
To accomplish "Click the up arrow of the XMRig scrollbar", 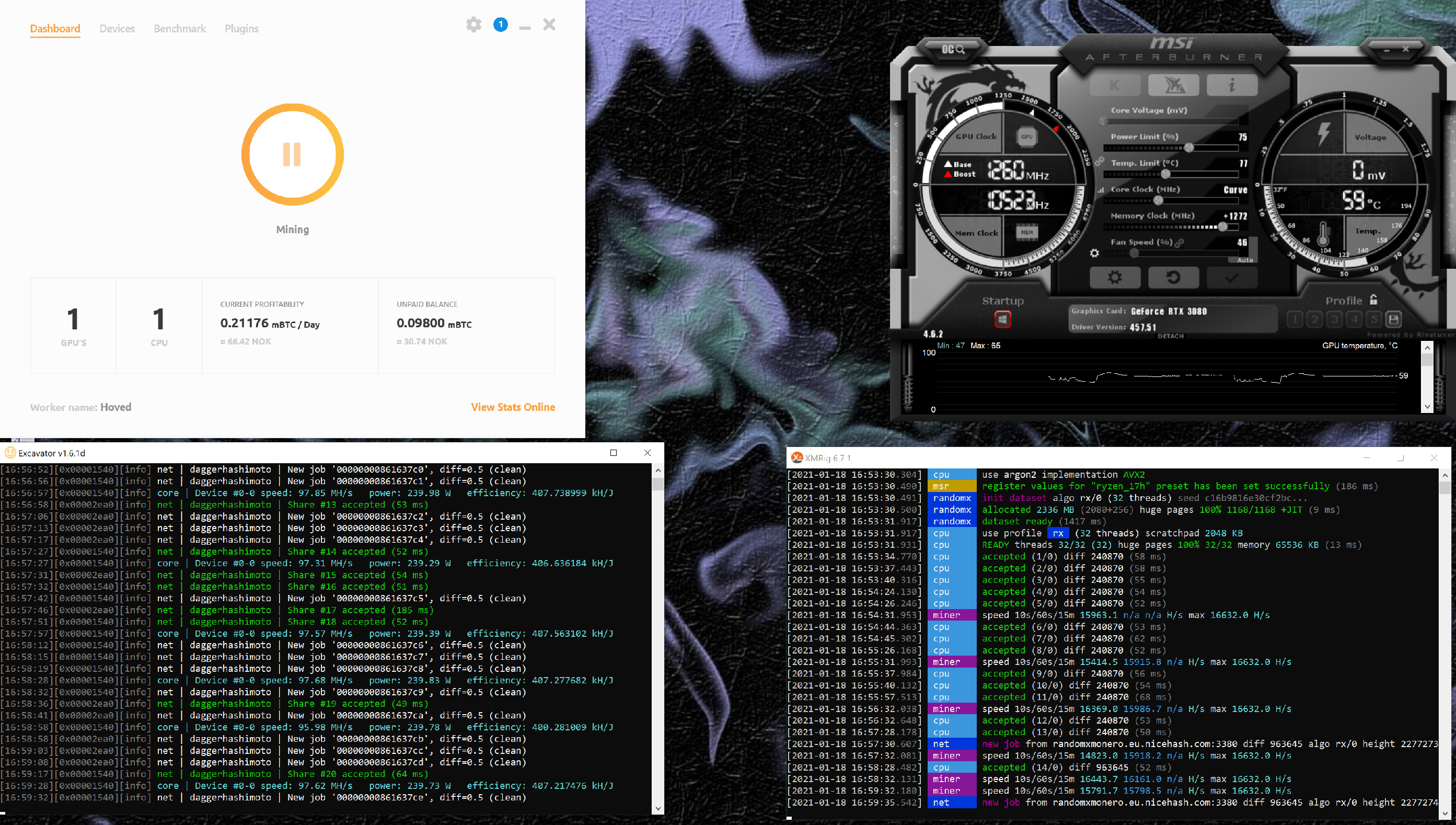I will [x=1445, y=475].
